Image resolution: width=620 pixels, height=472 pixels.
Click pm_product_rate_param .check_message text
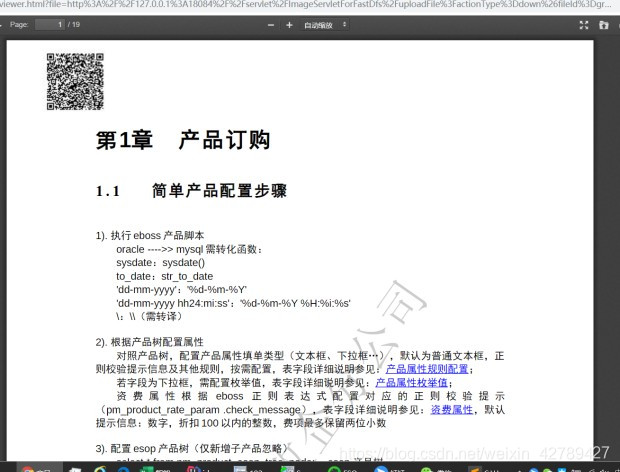[204, 410]
